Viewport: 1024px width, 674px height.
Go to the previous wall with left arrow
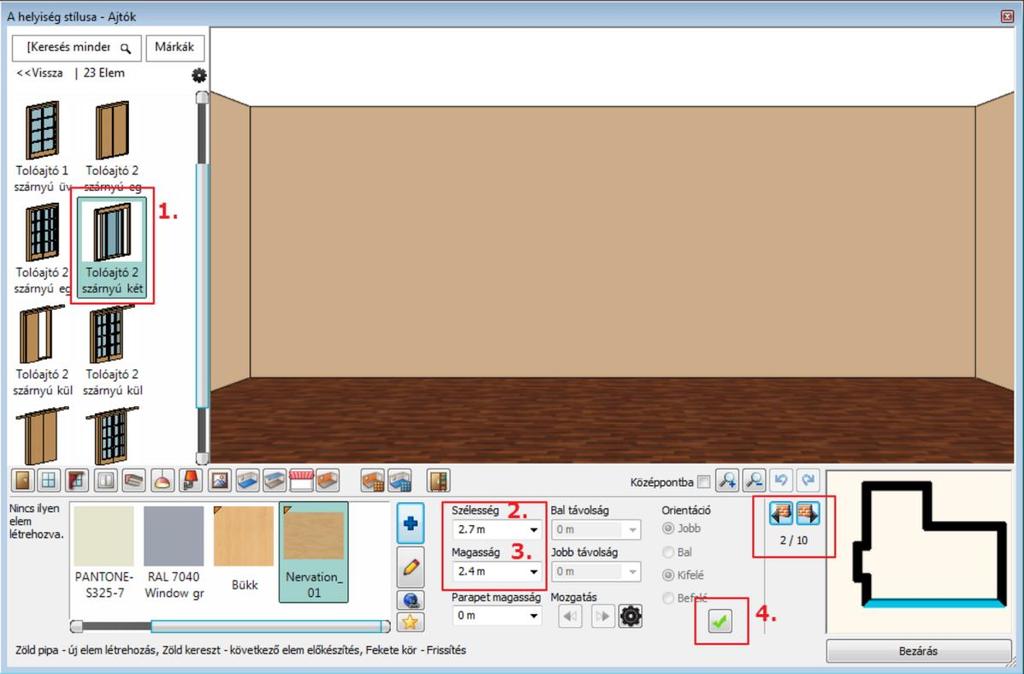click(x=781, y=513)
